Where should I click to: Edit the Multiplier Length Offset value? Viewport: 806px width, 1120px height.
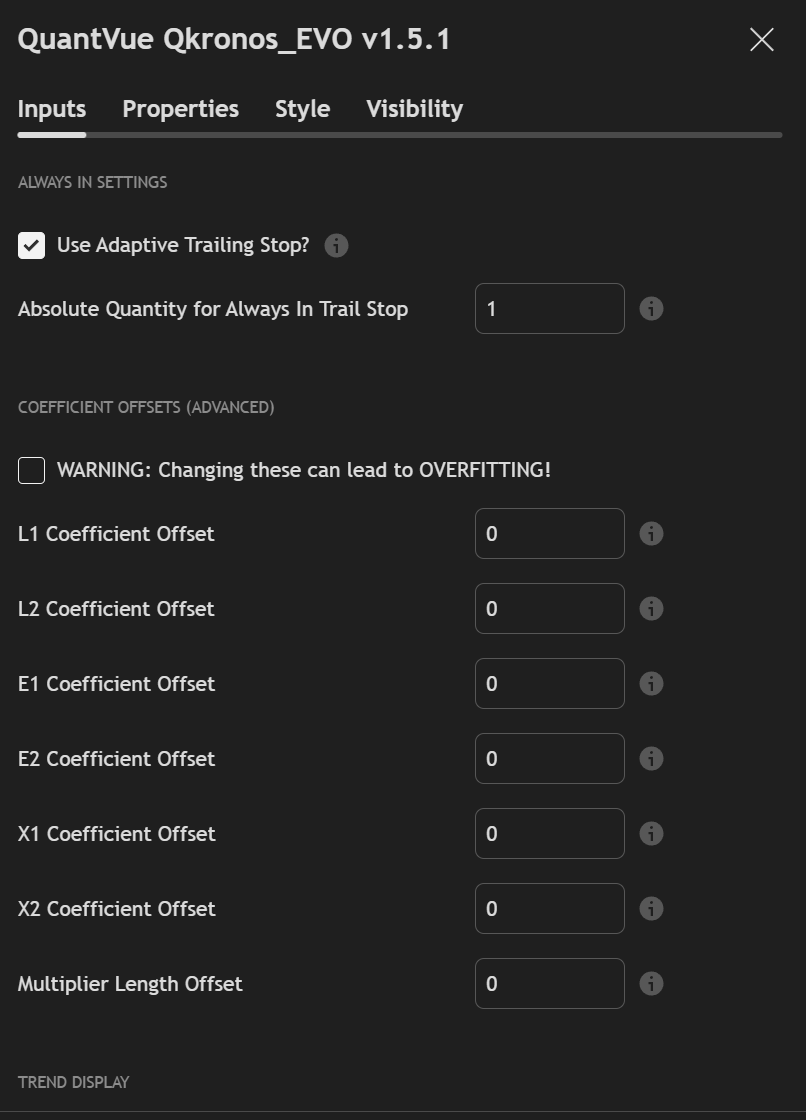[x=549, y=984]
